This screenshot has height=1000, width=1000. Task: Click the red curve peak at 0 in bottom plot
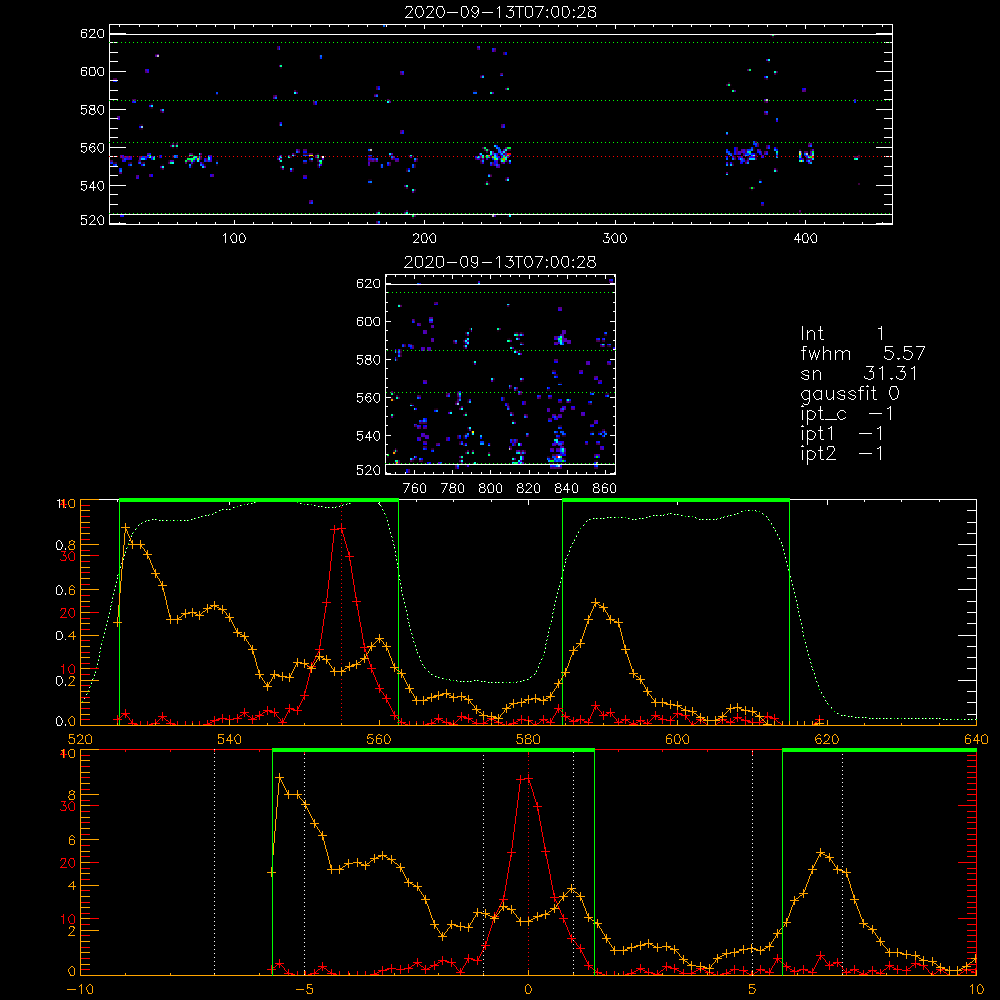pos(527,778)
